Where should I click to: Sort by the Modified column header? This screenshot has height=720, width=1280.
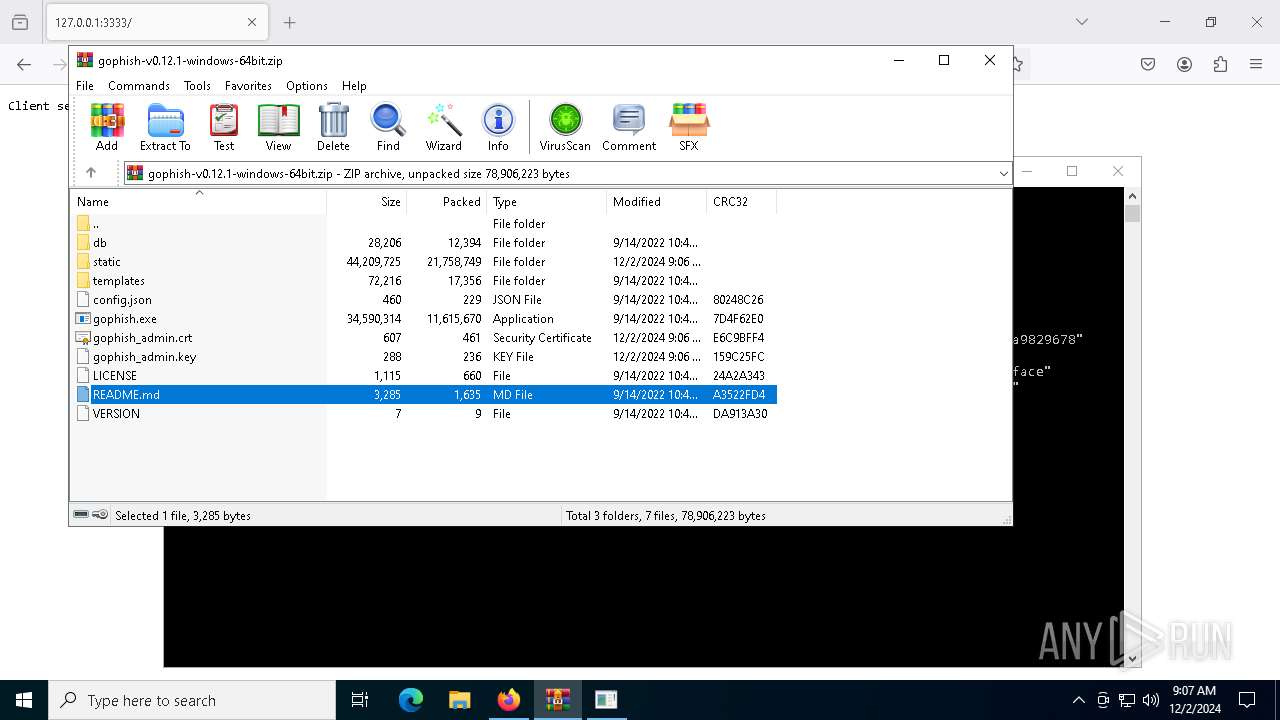coord(657,202)
